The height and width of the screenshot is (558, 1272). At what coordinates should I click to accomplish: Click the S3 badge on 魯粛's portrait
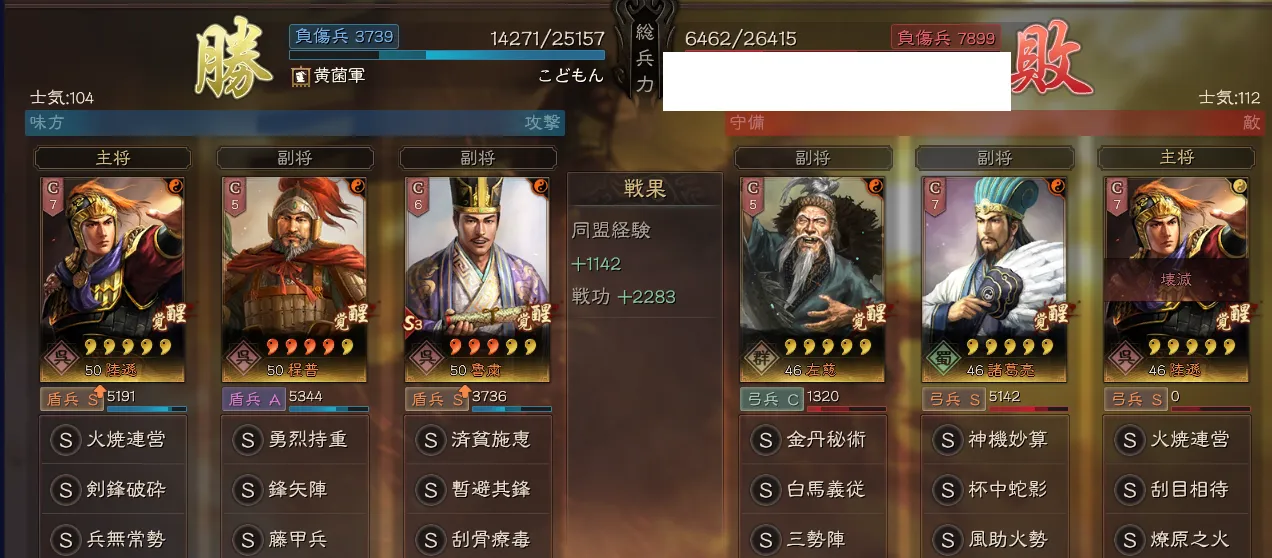pyautogui.click(x=412, y=322)
